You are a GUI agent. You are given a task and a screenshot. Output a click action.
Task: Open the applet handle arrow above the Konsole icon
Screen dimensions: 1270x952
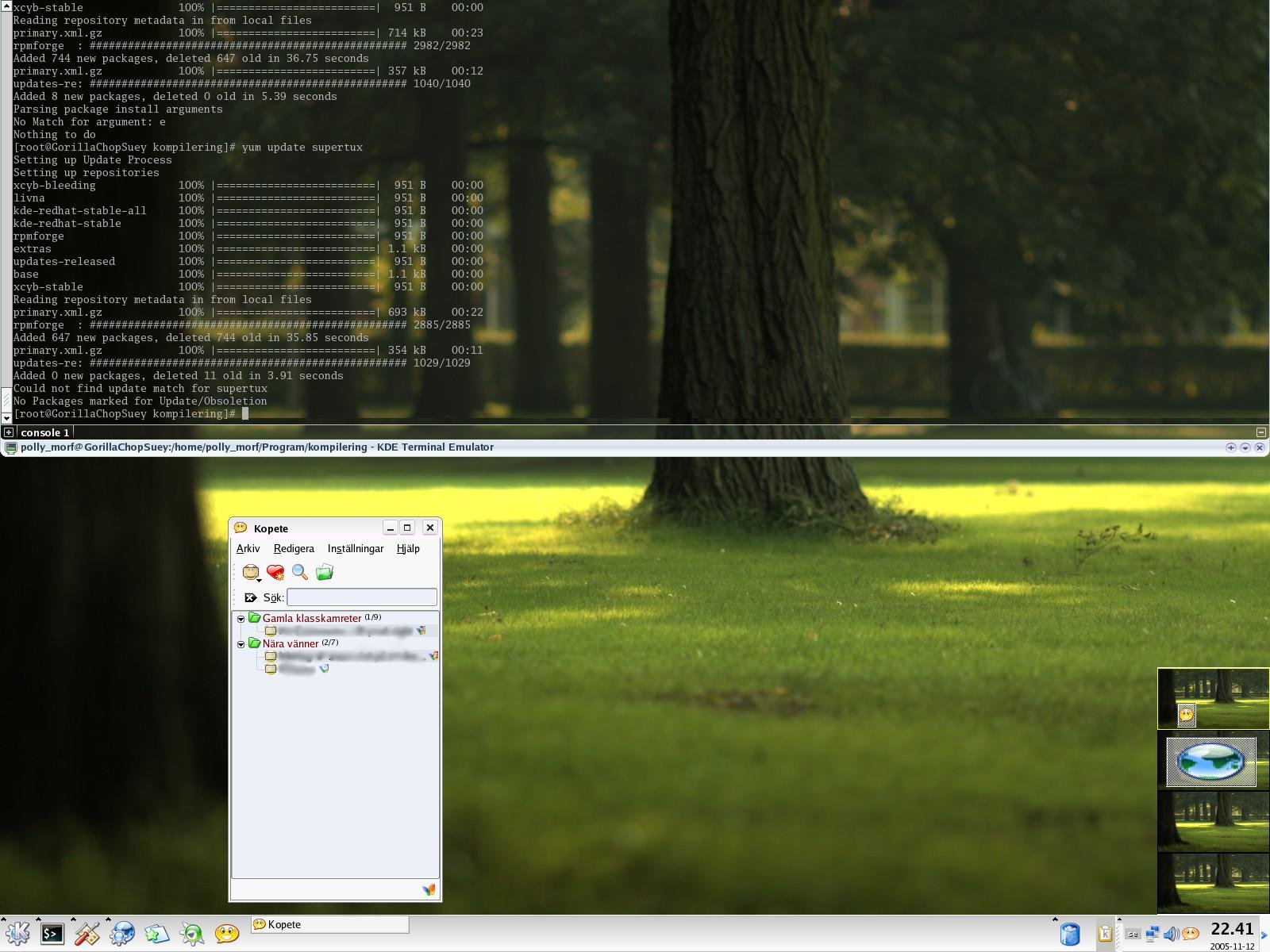click(38, 919)
